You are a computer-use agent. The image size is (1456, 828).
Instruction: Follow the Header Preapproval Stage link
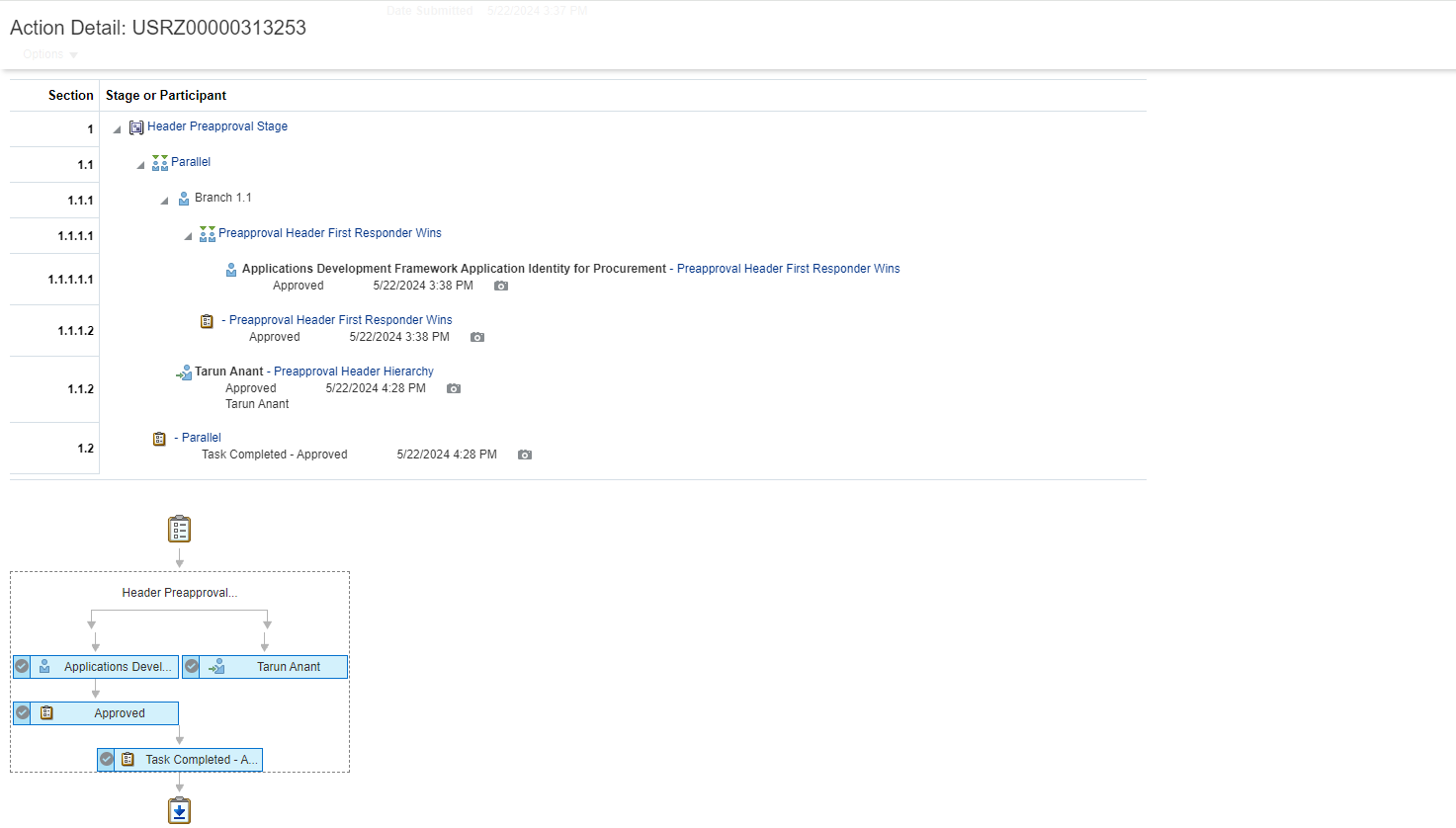(217, 126)
